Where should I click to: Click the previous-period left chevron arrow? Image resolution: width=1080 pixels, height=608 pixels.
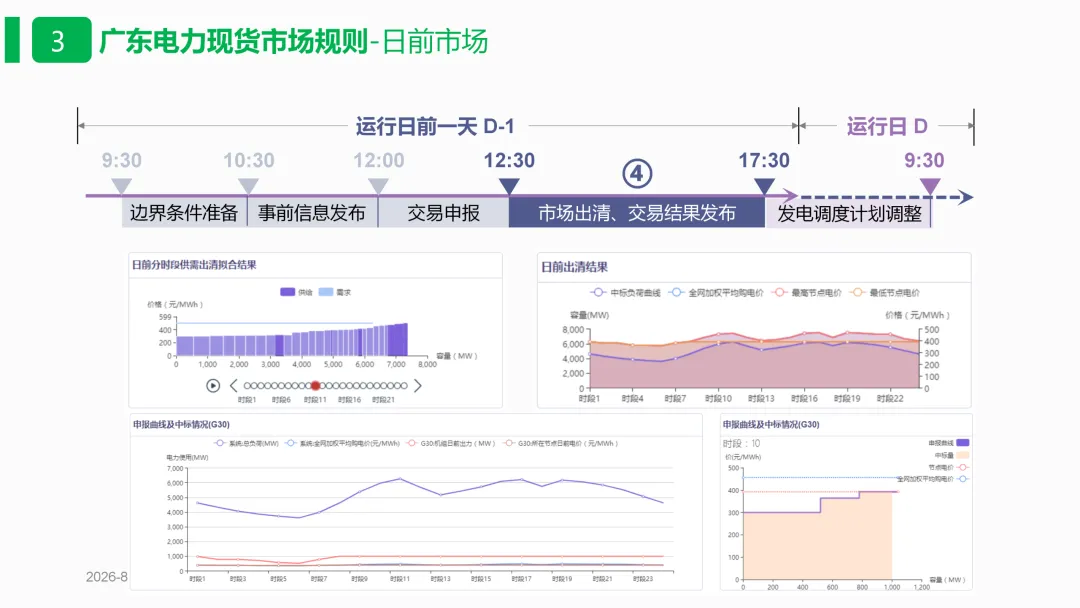[x=233, y=386]
